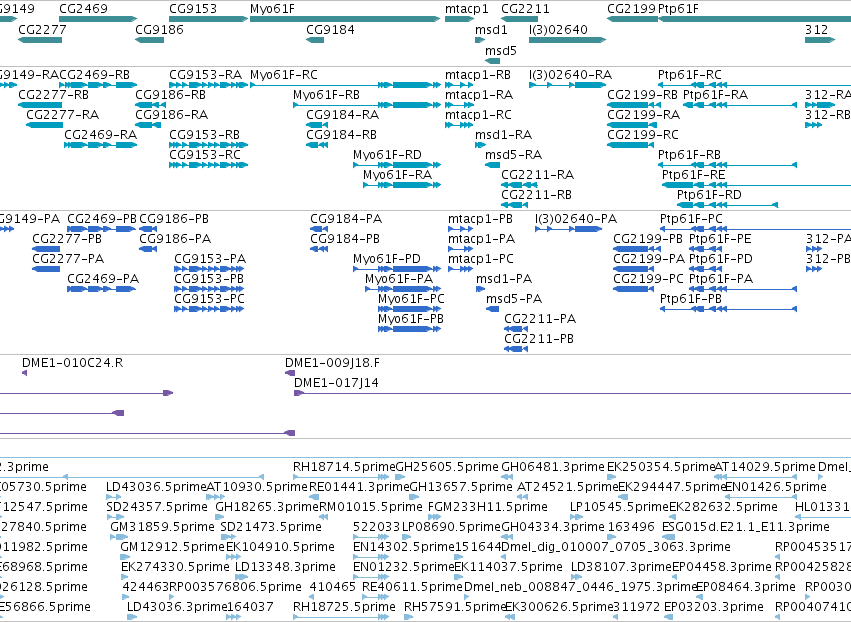Select the DME1-010C24.R BAC label
Image resolution: width=851 pixels, height=622 pixels.
(72, 363)
